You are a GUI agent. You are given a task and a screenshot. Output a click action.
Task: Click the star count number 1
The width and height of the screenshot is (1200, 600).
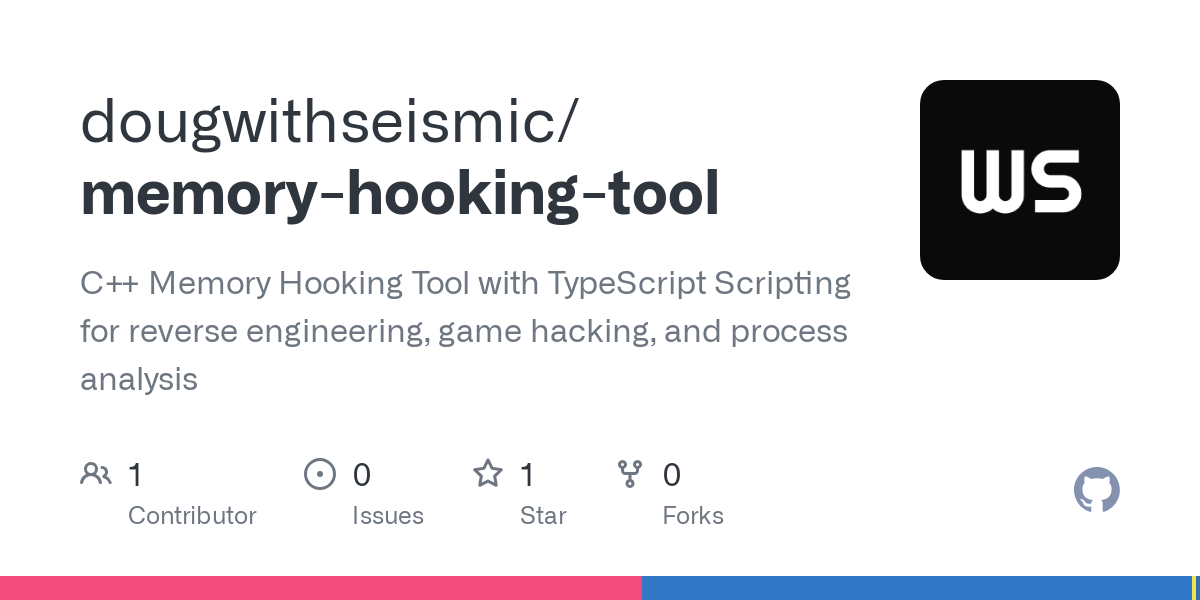(528, 475)
